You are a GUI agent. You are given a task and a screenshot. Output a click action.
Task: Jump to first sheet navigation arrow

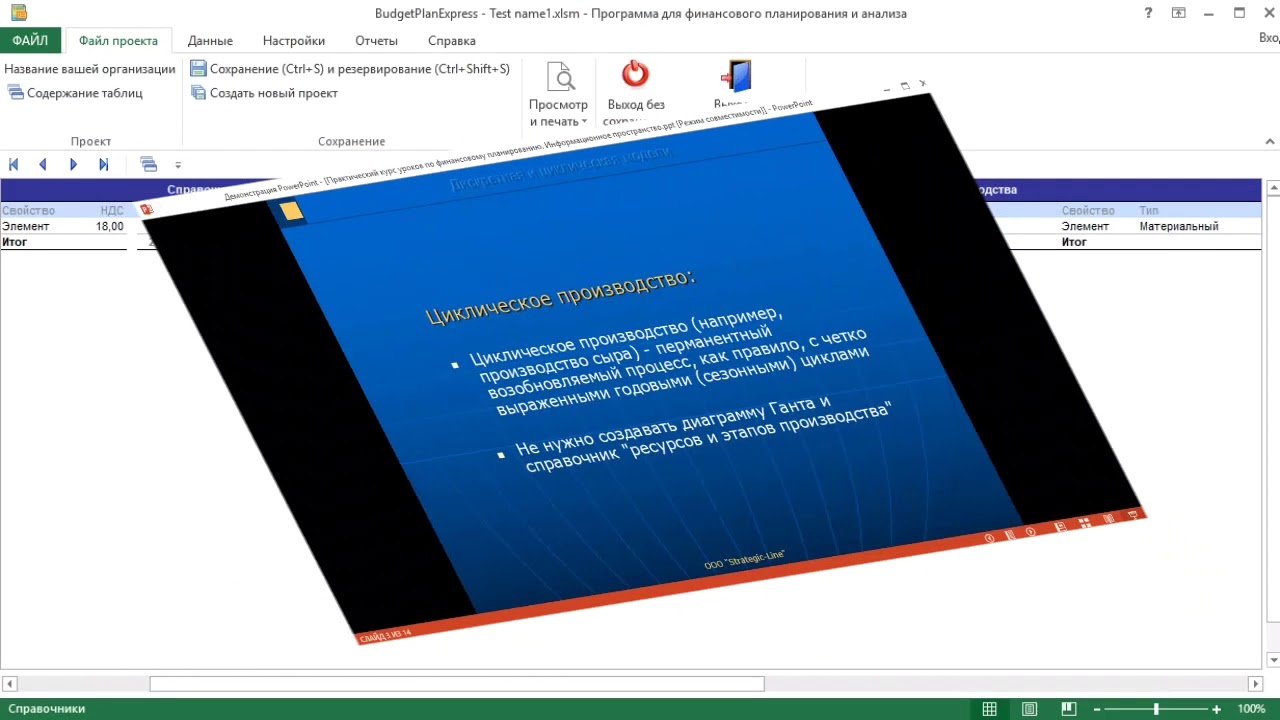click(x=14, y=165)
